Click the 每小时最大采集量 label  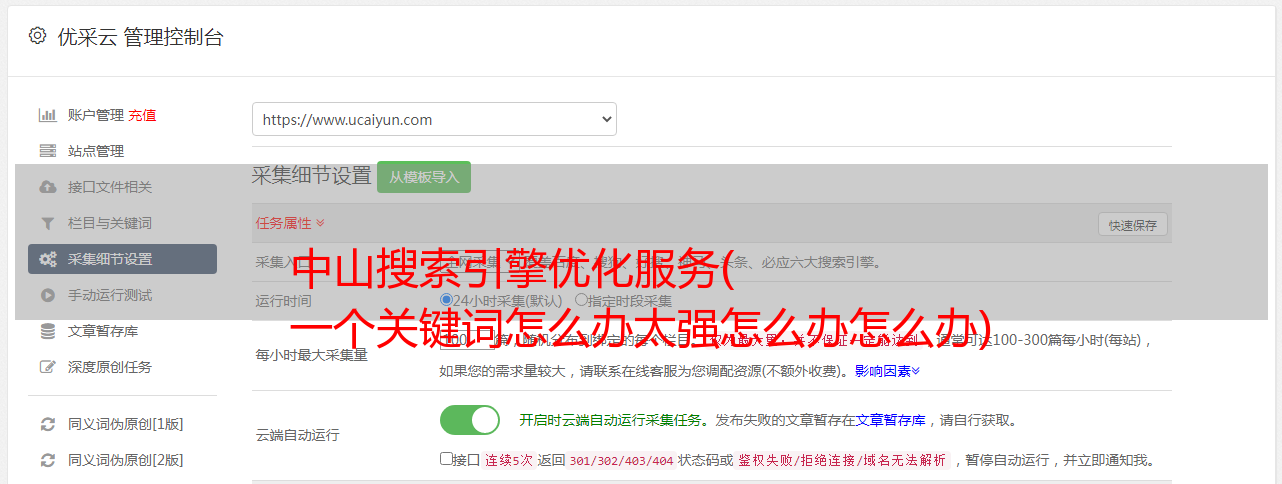pos(311,354)
